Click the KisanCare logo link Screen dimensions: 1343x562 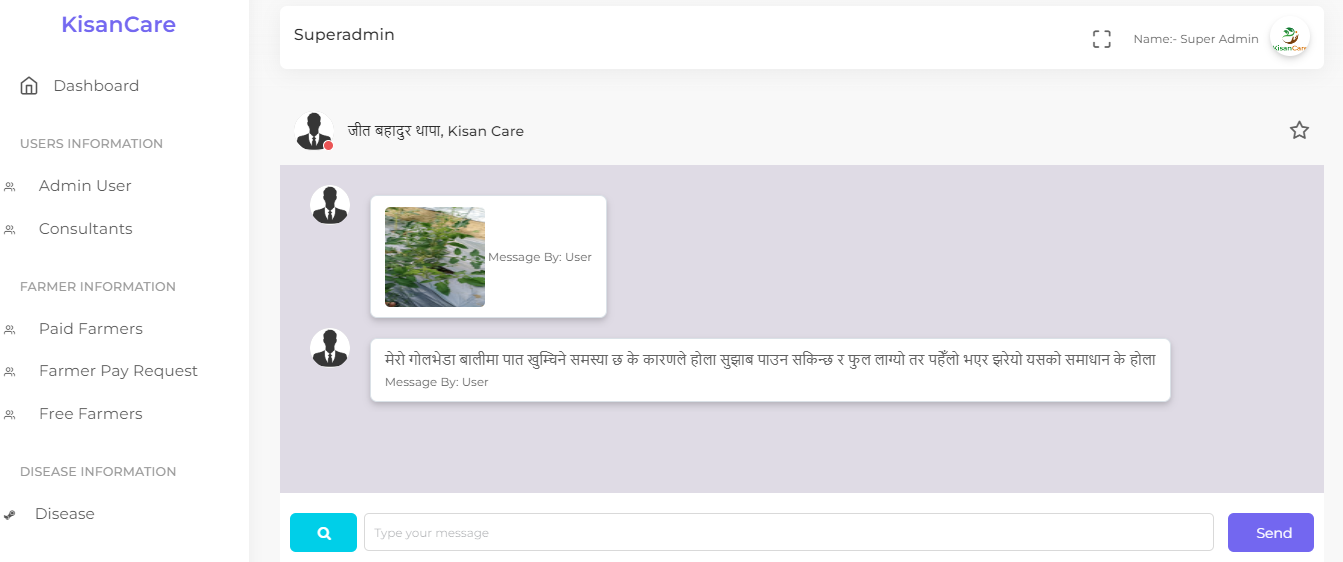click(x=118, y=24)
